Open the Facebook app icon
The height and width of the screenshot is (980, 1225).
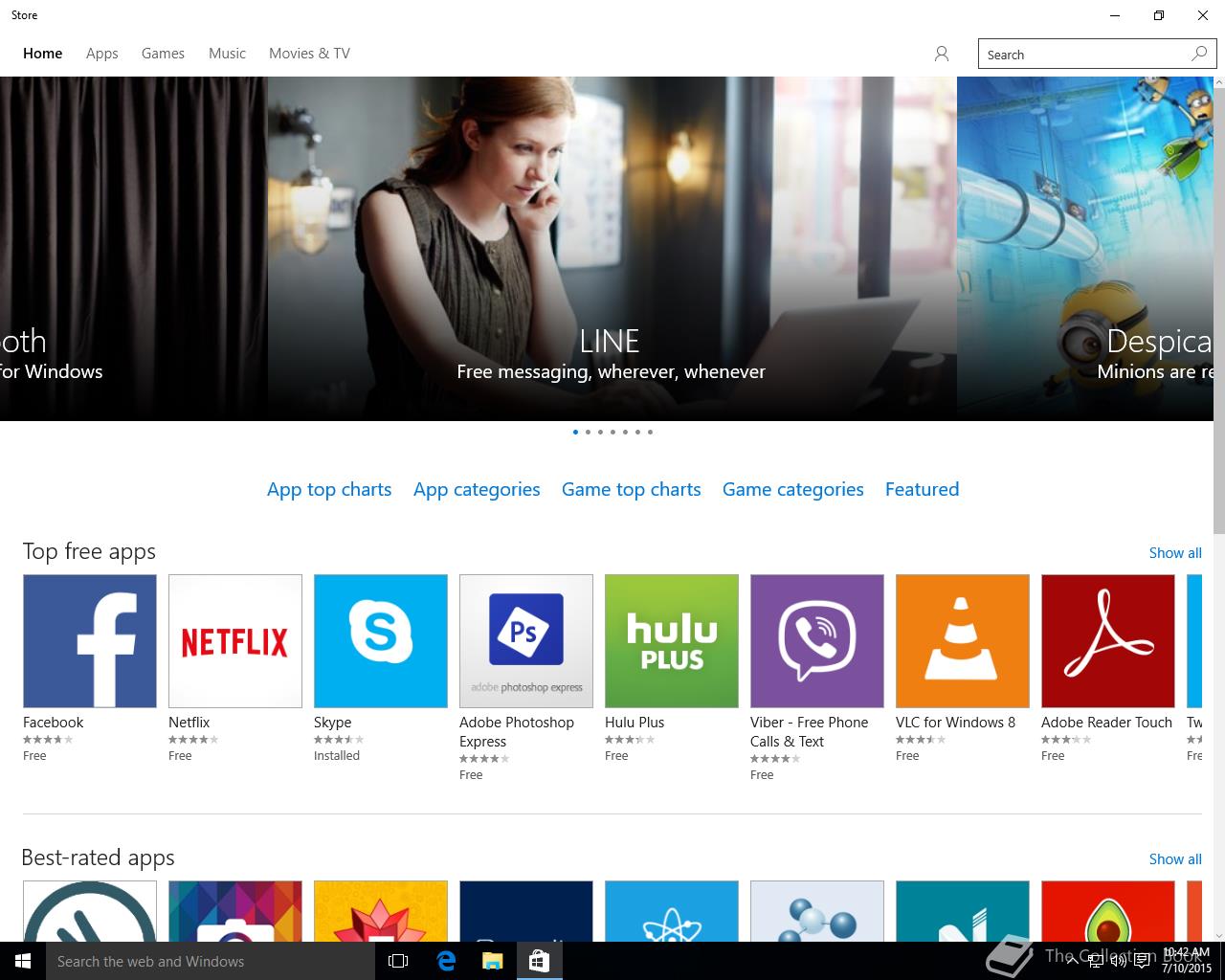90,641
